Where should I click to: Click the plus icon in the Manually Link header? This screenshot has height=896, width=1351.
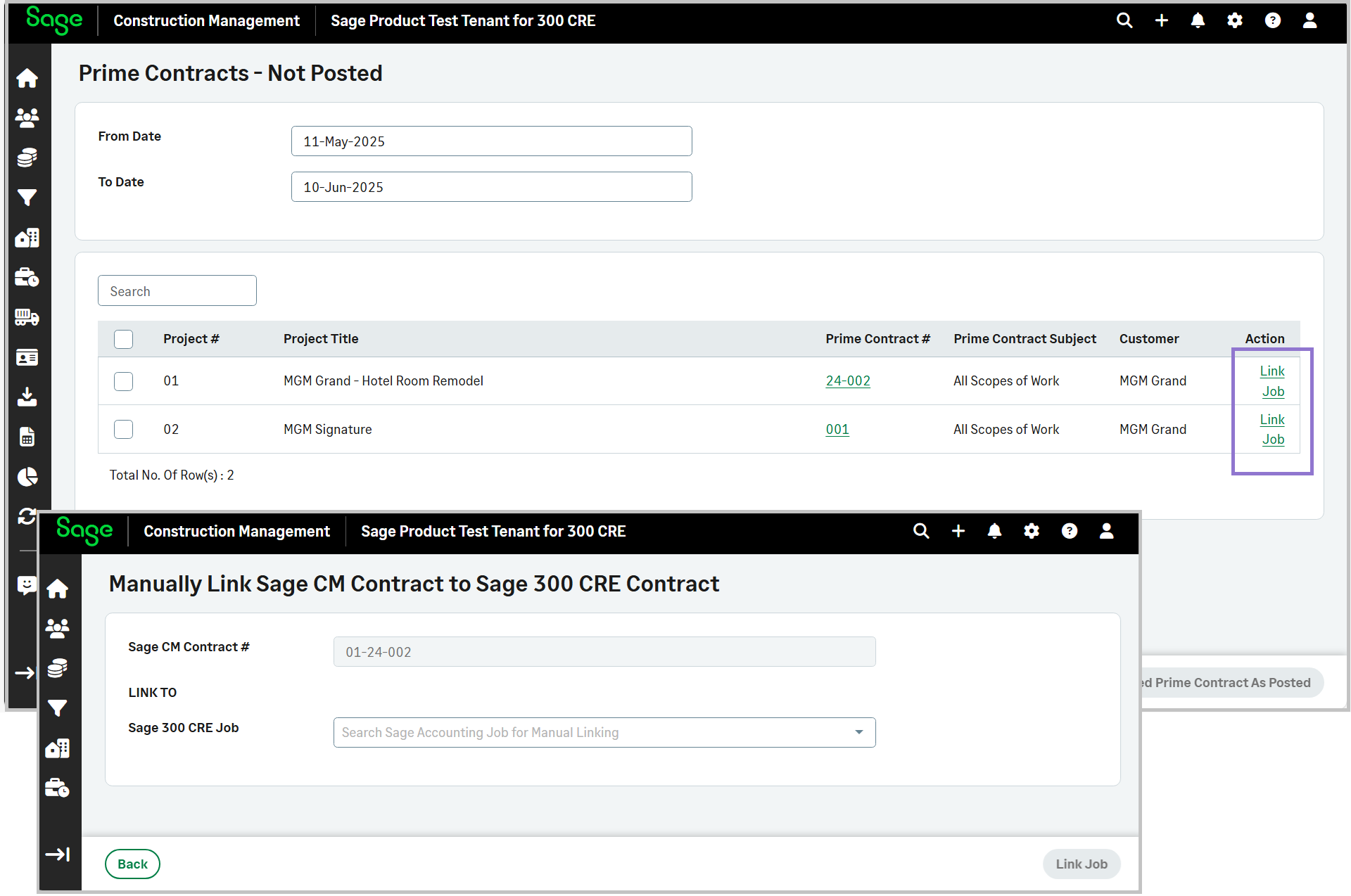[x=958, y=531]
